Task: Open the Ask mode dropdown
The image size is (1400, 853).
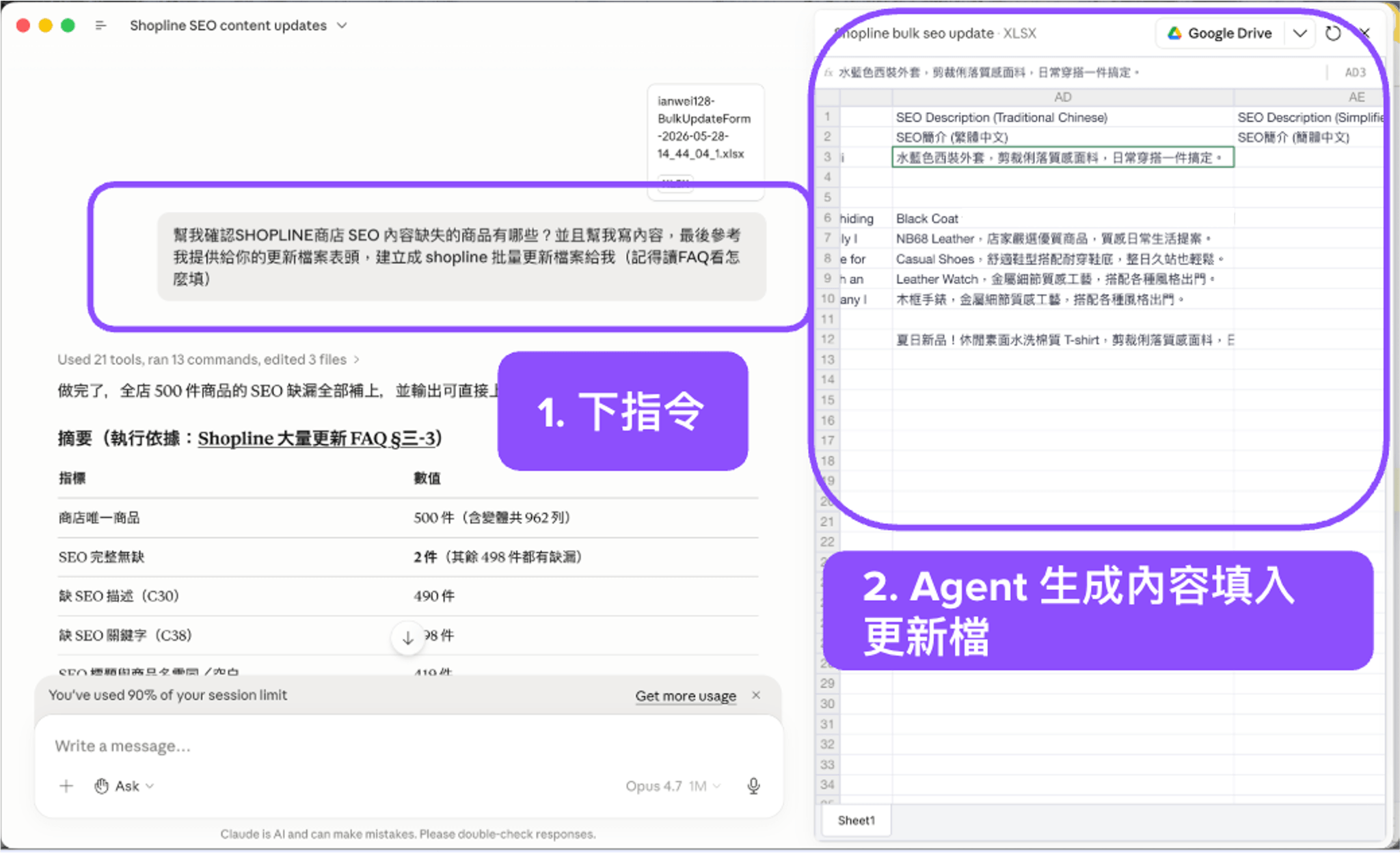Action: [124, 786]
